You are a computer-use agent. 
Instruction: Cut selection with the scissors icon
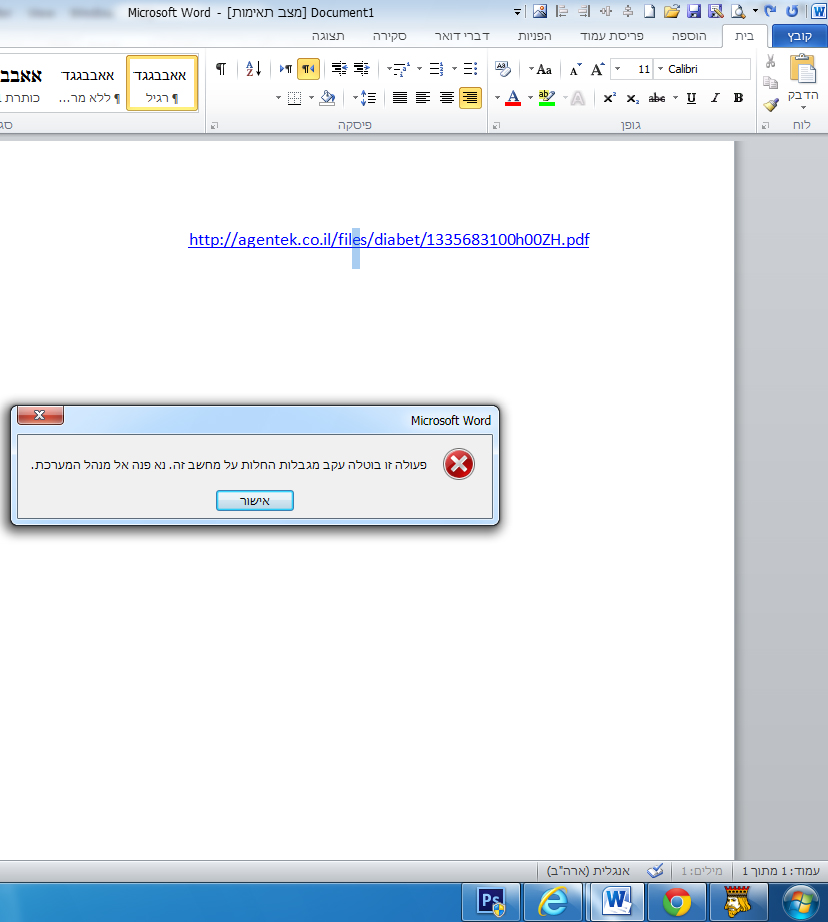tap(770, 61)
